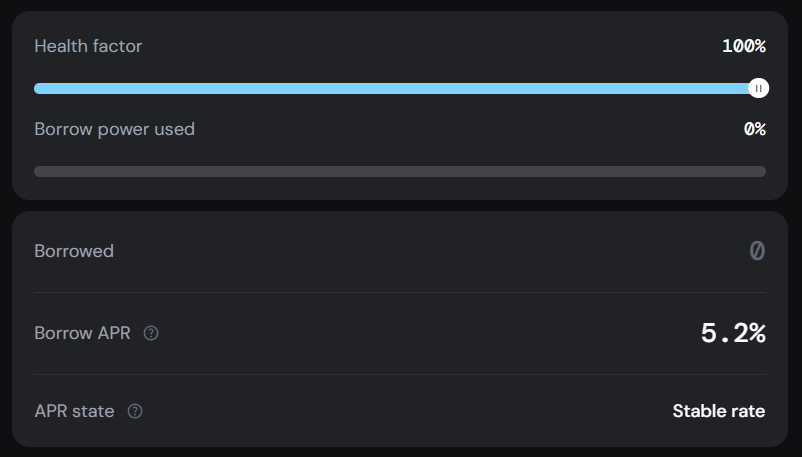Click the APR state help icon

click(135, 411)
